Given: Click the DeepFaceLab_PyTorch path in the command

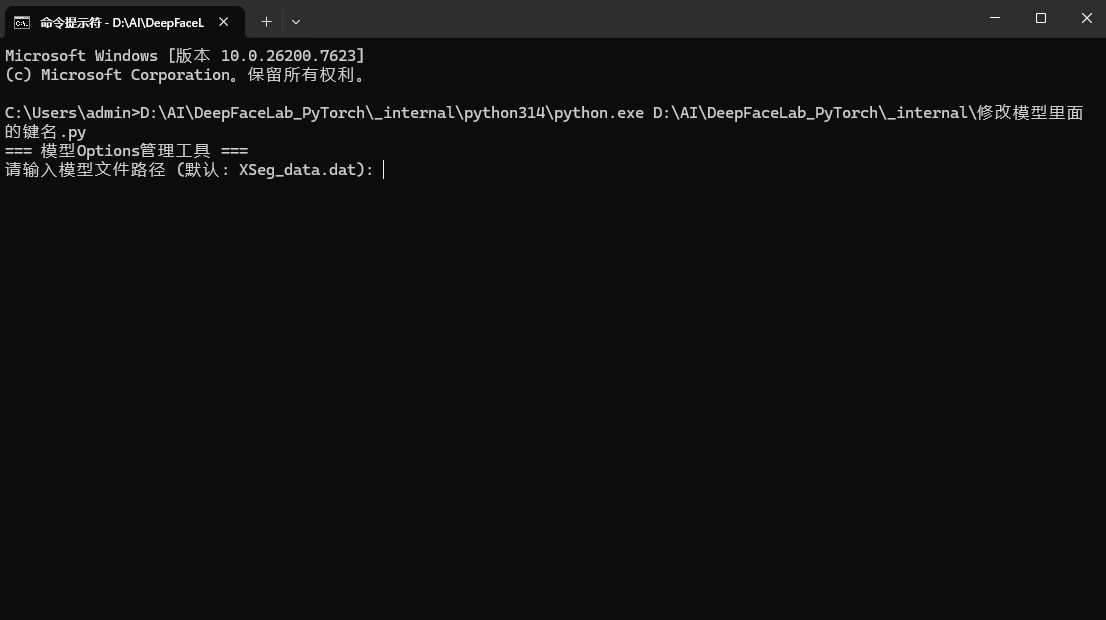Looking at the screenshot, I should (270, 113).
